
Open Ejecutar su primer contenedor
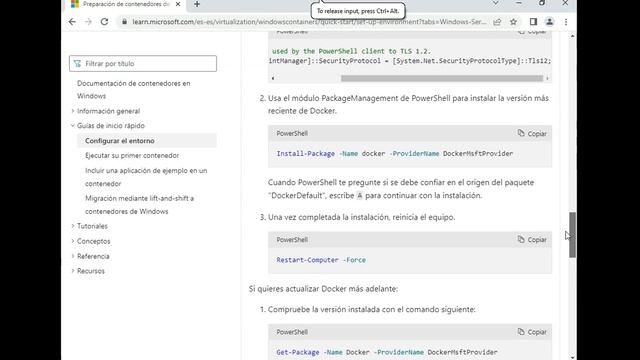(132, 156)
